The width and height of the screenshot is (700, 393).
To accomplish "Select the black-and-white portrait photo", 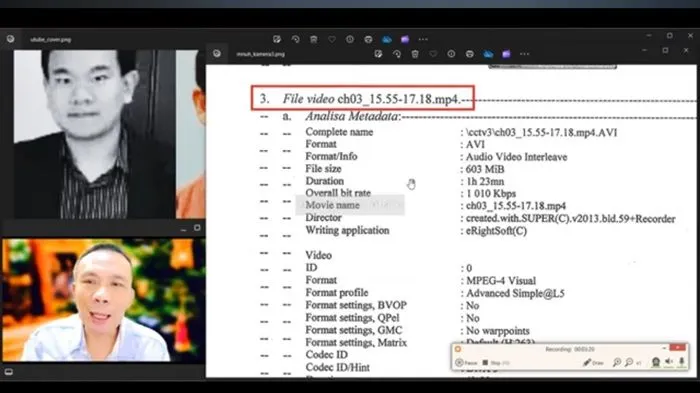I will pos(94,134).
